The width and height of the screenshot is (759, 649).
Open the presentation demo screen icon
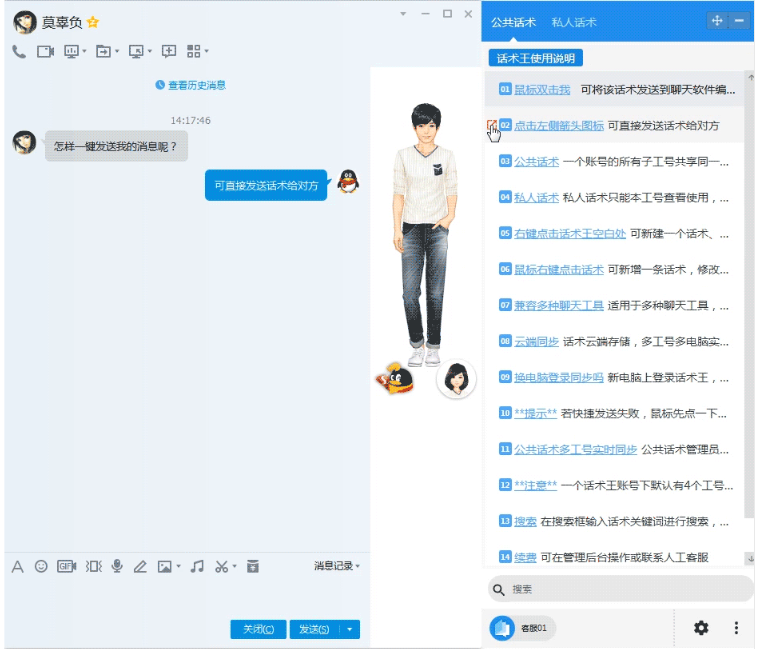pyautogui.click(x=72, y=51)
